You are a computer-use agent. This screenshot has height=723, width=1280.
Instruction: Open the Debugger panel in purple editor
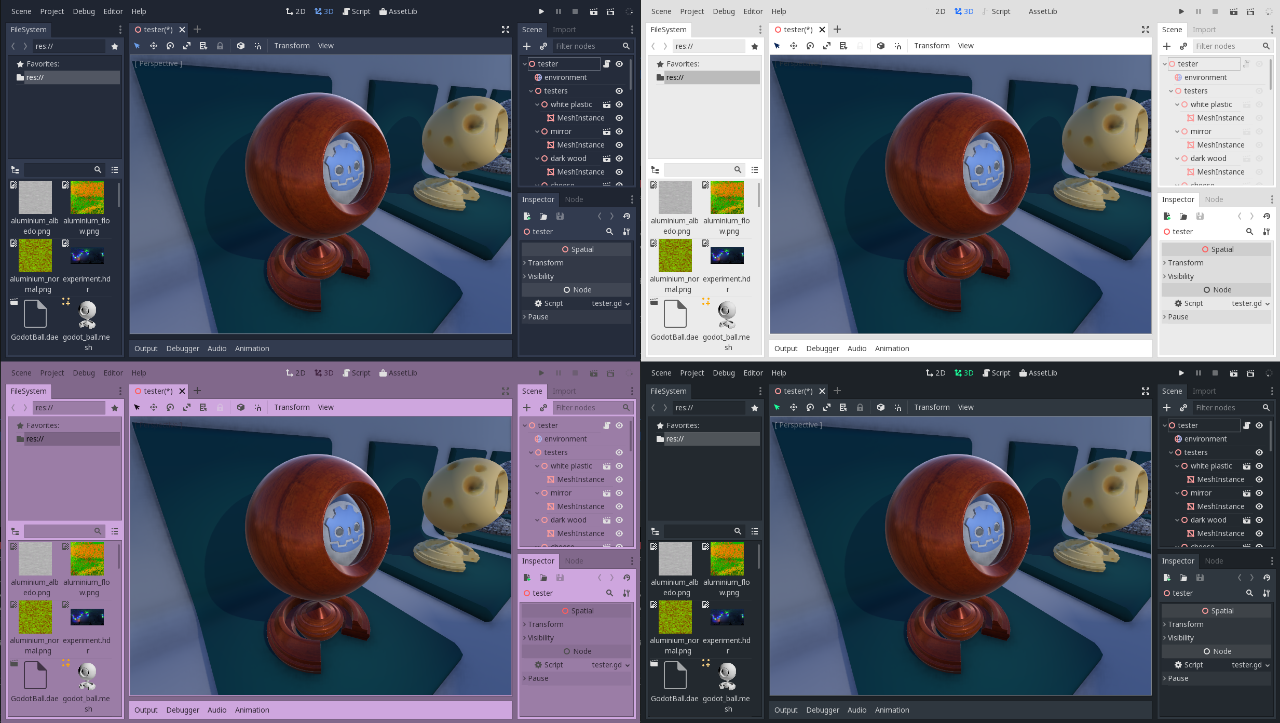coord(183,710)
